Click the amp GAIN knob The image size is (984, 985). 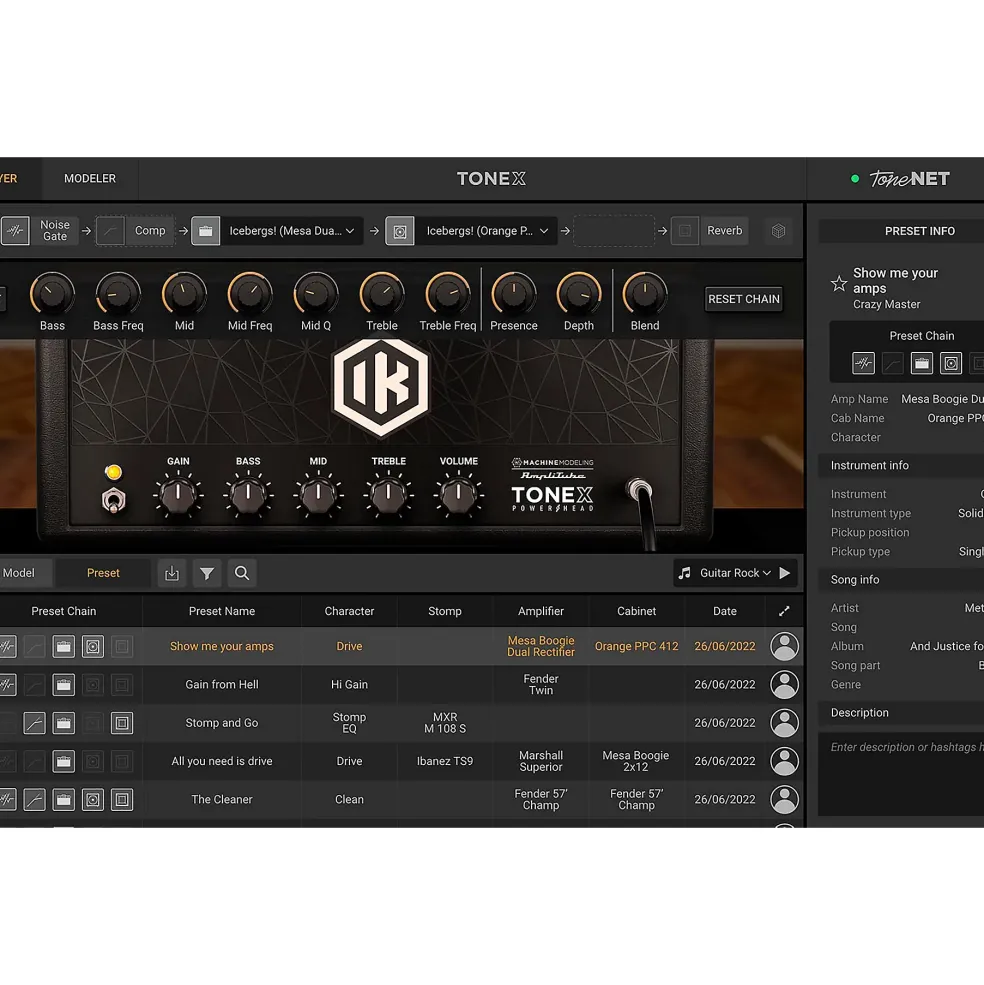178,494
